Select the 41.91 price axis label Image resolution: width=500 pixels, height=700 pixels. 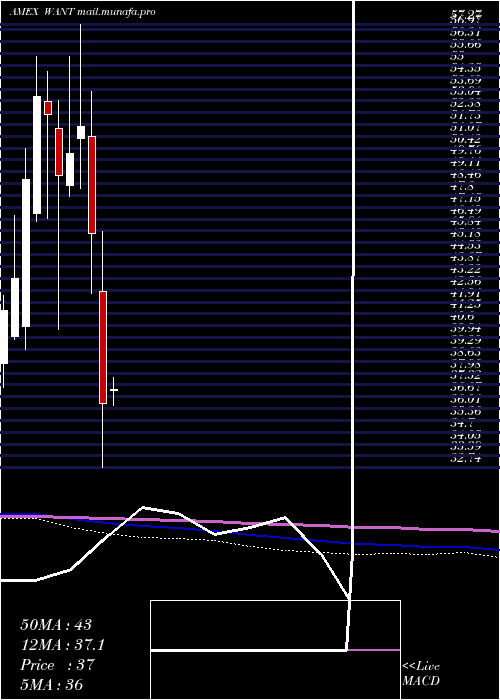(x=466, y=294)
